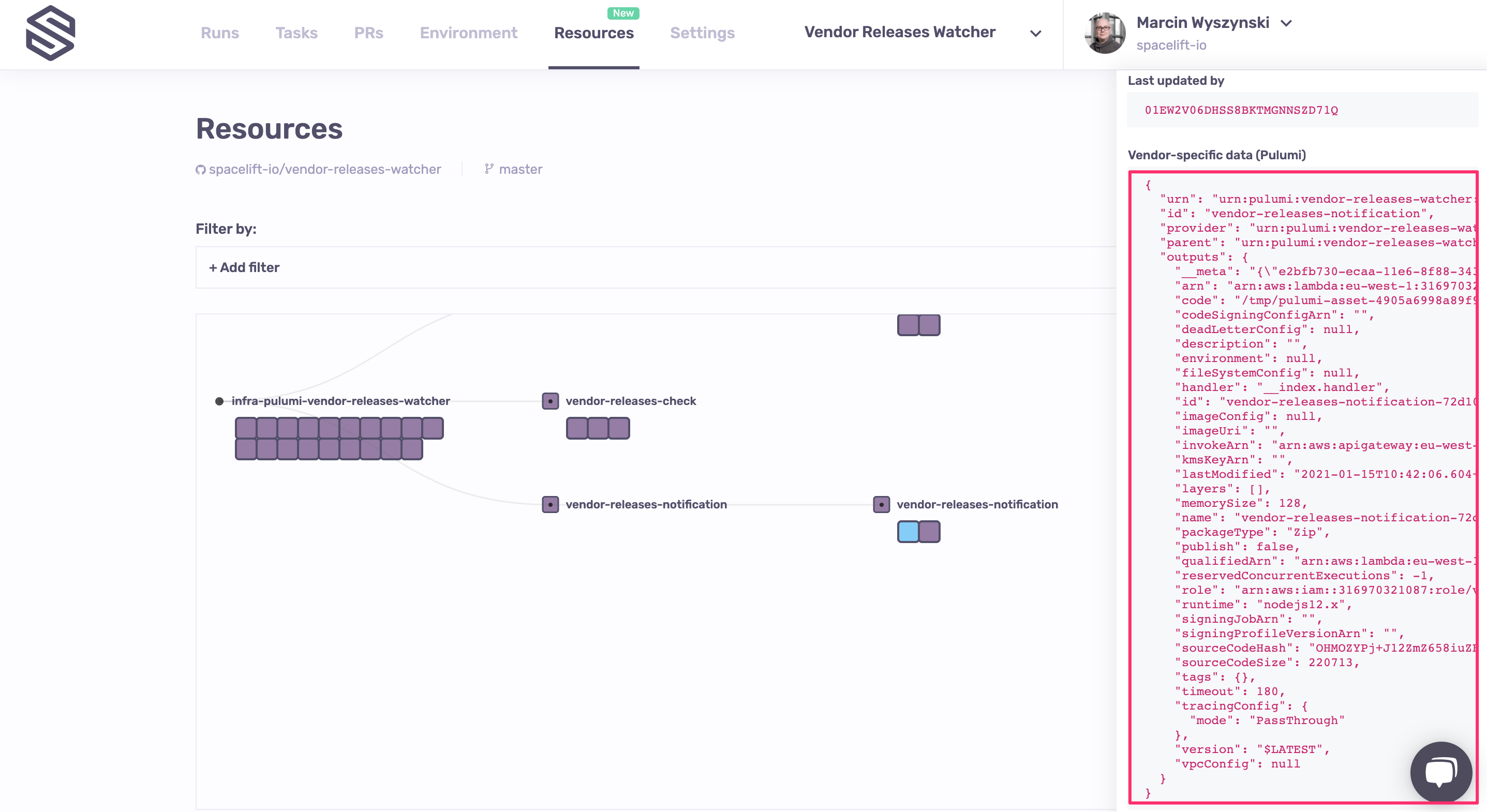
Task: Switch to the Runs tab
Action: [x=219, y=33]
